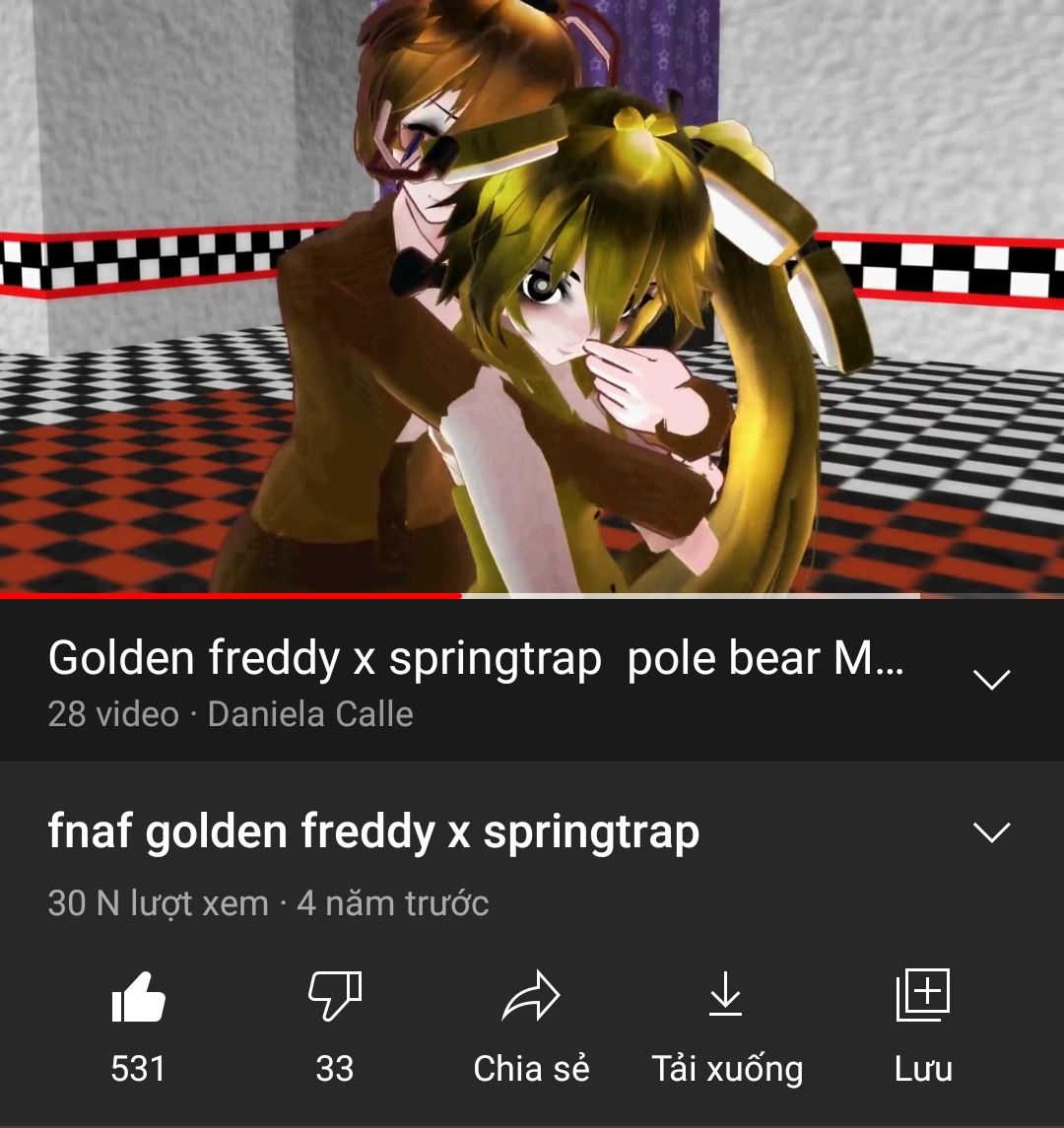The width and height of the screenshot is (1064, 1128).
Task: Expand the playlist title chevron
Action: pos(991,679)
